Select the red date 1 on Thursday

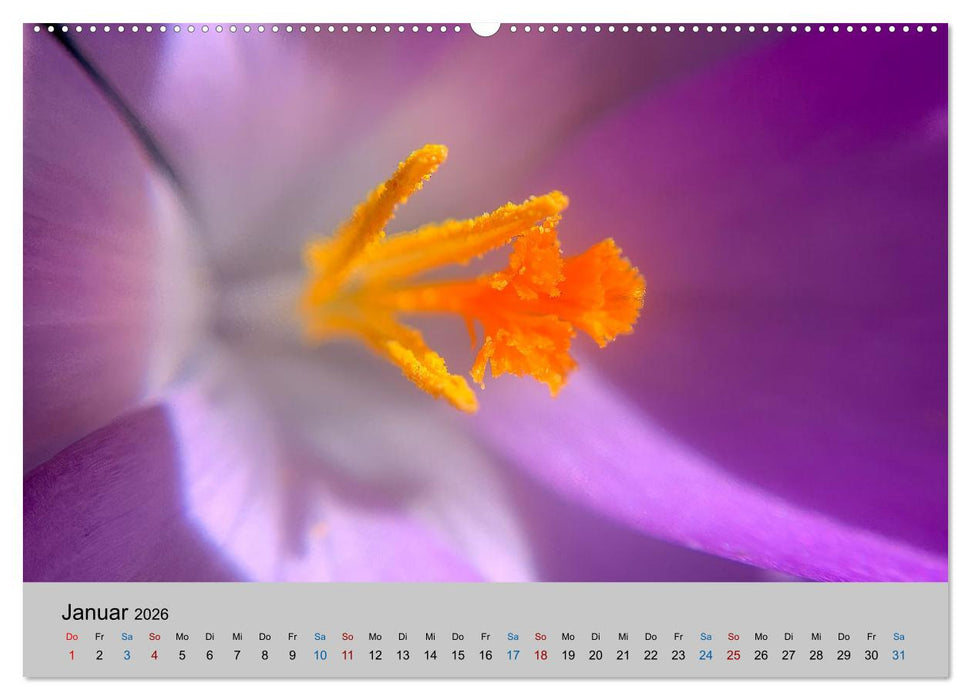(71, 656)
